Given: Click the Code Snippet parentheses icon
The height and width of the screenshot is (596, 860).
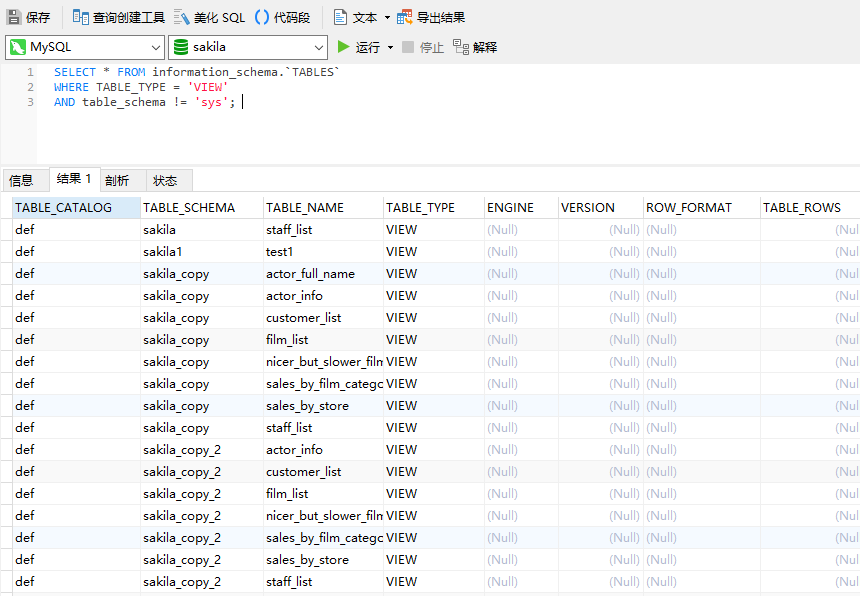Looking at the screenshot, I should [x=262, y=18].
